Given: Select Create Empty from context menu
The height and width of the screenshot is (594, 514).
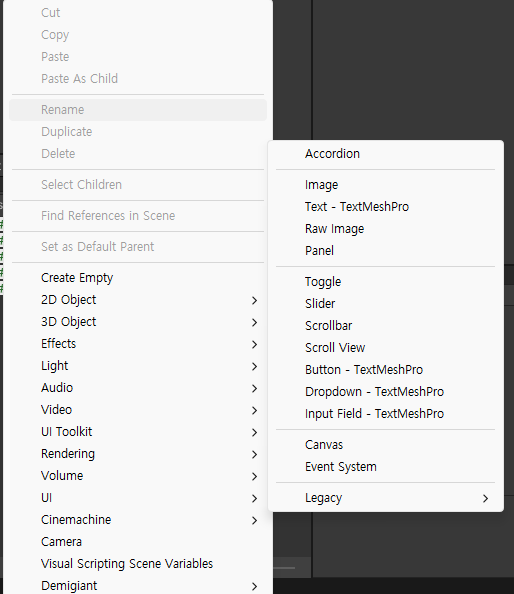Looking at the screenshot, I should click(x=138, y=278).
